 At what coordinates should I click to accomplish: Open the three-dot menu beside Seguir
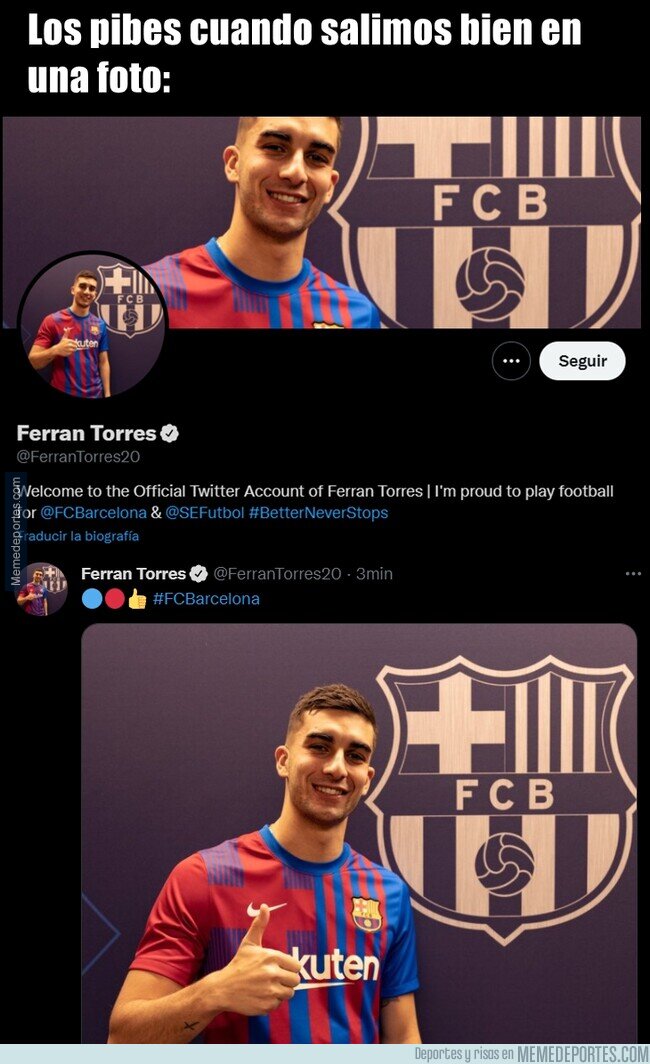tap(511, 361)
